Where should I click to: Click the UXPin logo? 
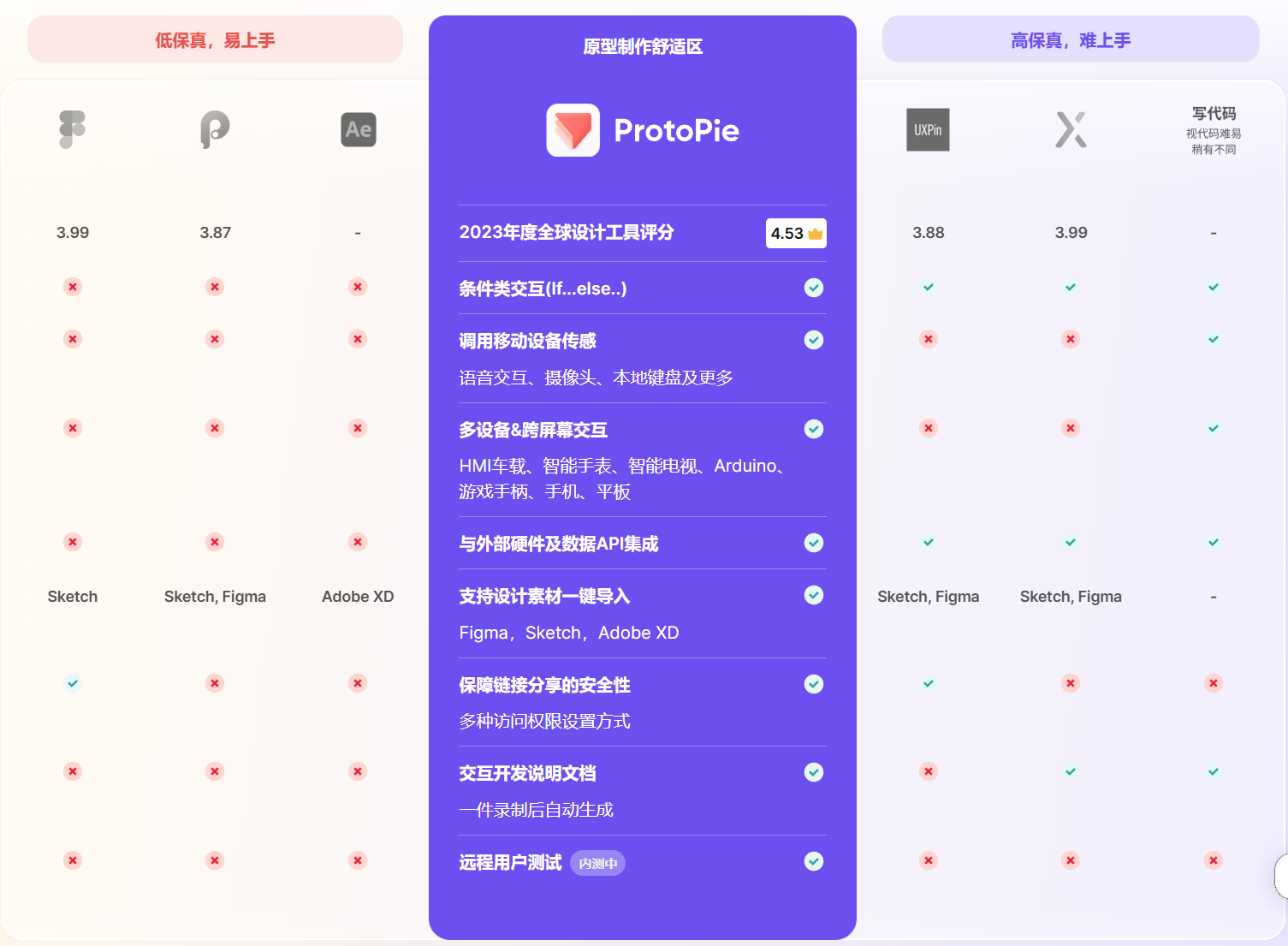point(928,130)
